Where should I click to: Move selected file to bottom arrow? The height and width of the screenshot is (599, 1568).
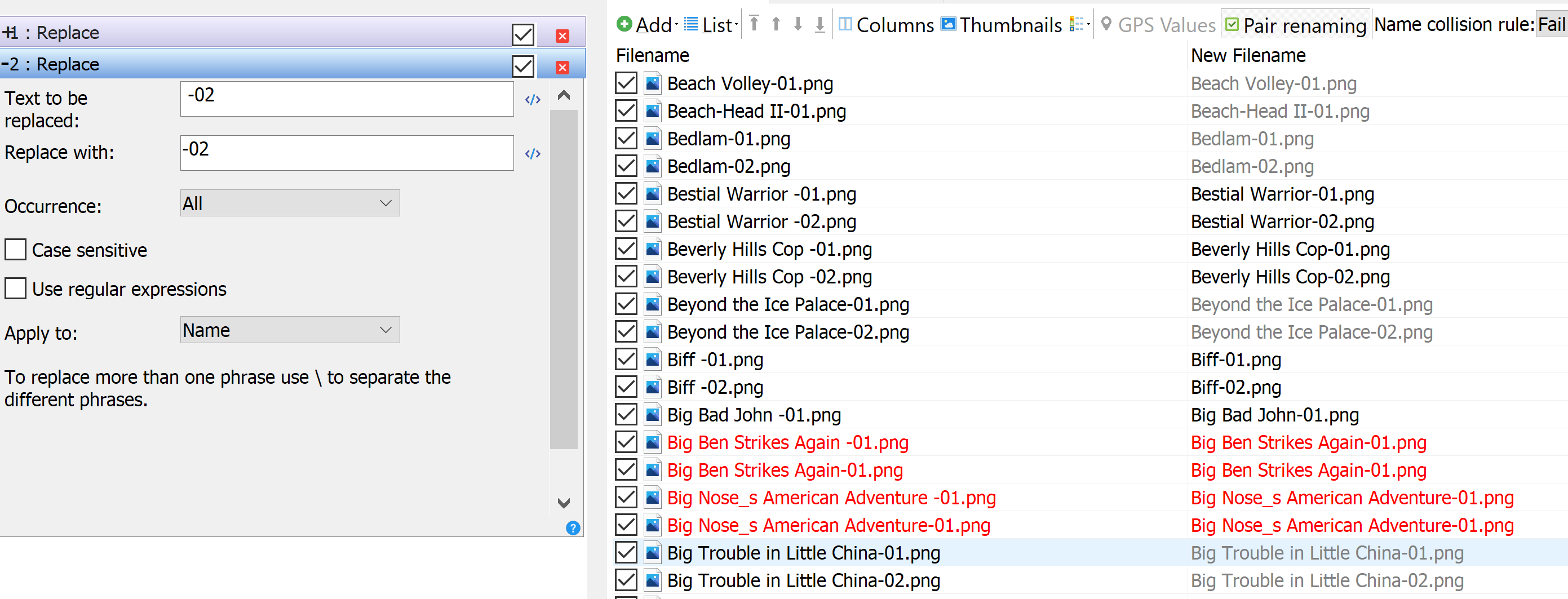[820, 24]
